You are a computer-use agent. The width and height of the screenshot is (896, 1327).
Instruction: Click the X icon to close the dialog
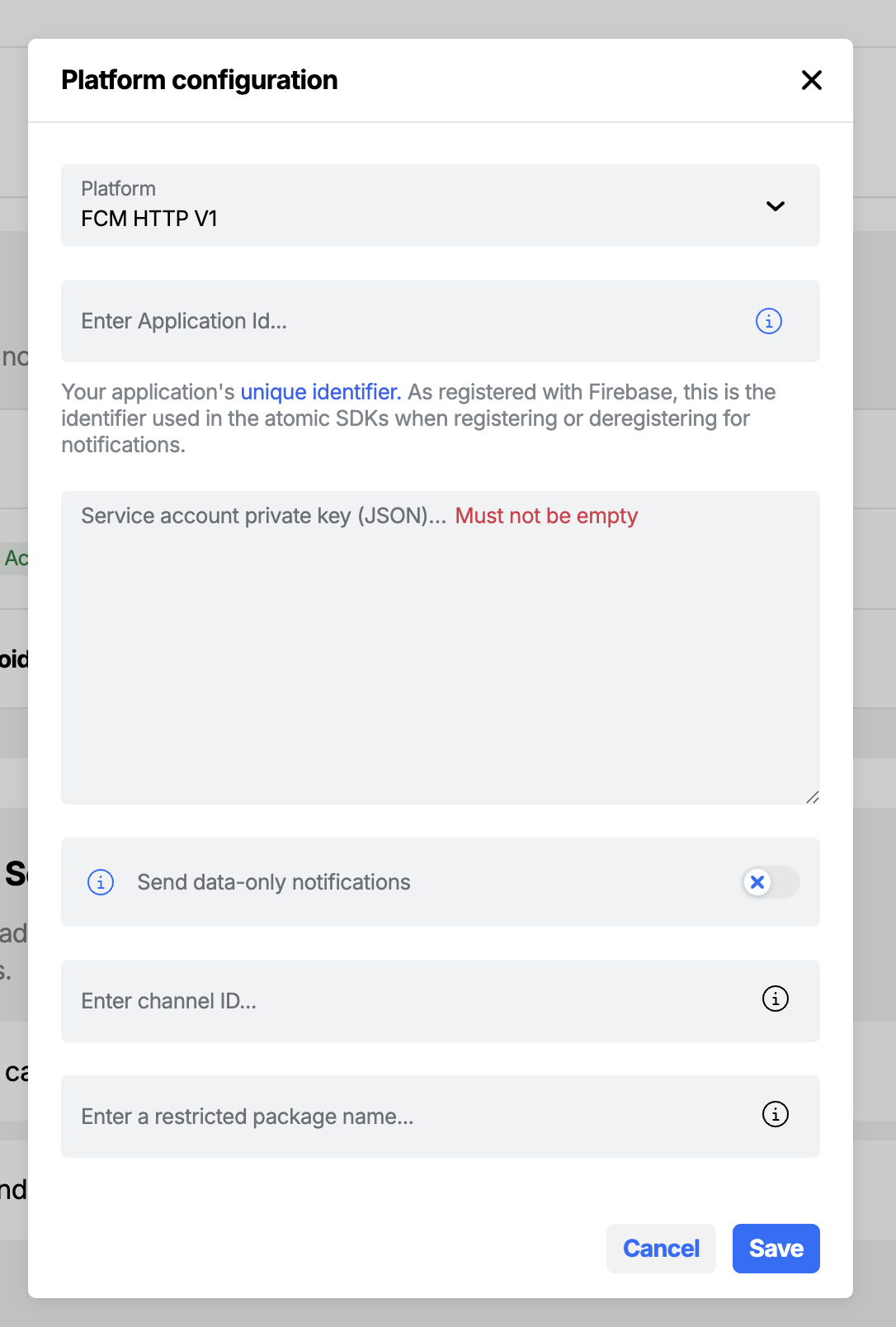812,80
